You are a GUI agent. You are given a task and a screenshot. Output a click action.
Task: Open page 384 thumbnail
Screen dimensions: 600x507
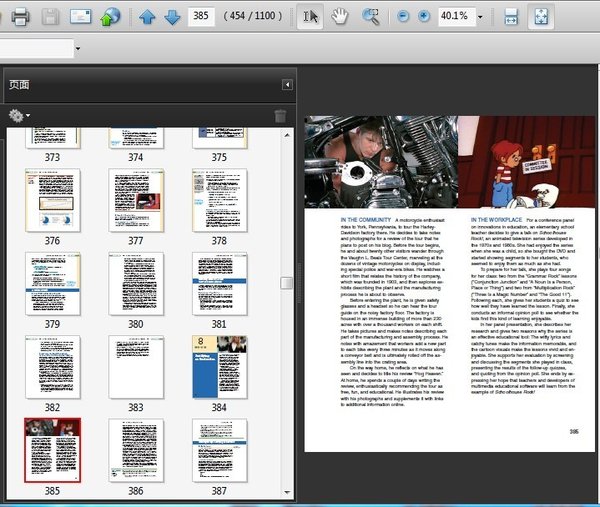tap(219, 368)
